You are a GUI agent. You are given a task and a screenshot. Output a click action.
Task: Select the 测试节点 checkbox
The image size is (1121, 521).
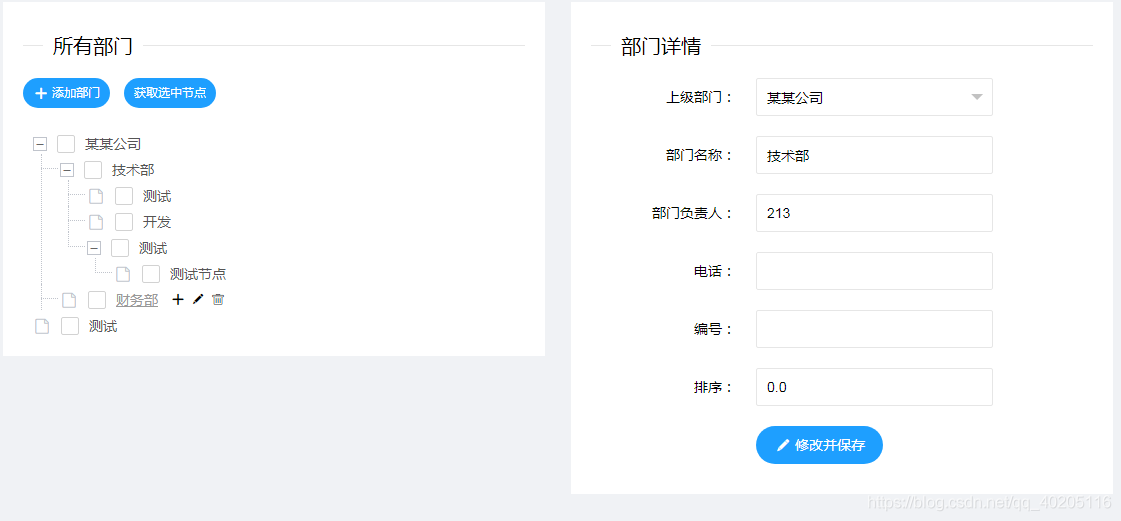[151, 274]
